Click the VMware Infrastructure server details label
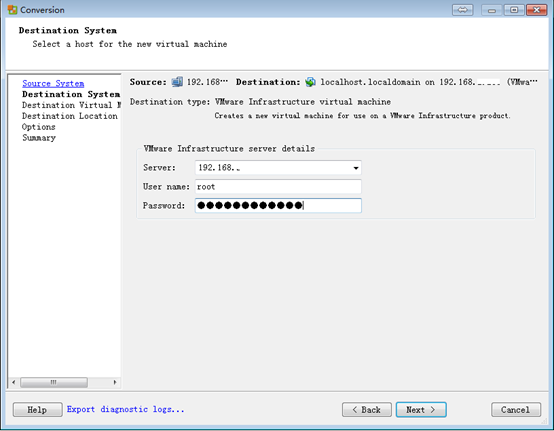The height and width of the screenshot is (431, 554). [x=229, y=149]
